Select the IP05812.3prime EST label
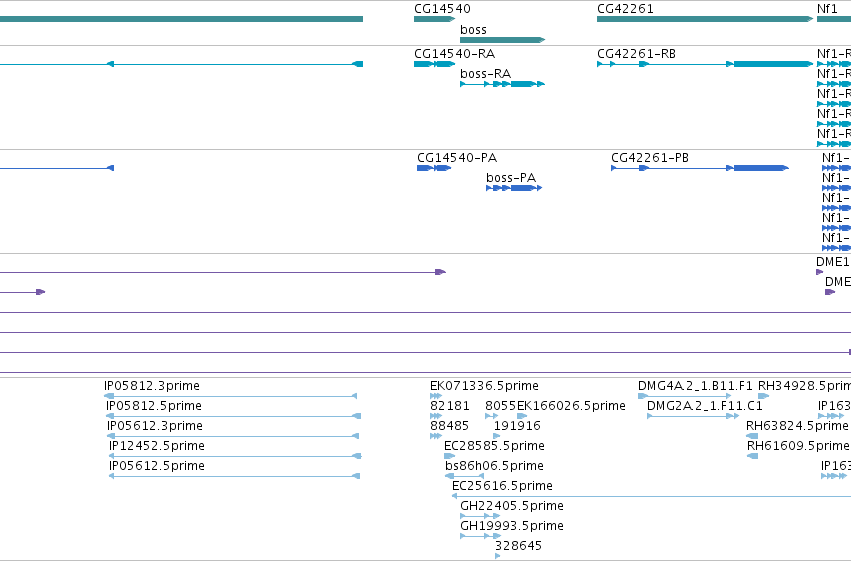This screenshot has height=561, width=851. [x=152, y=386]
